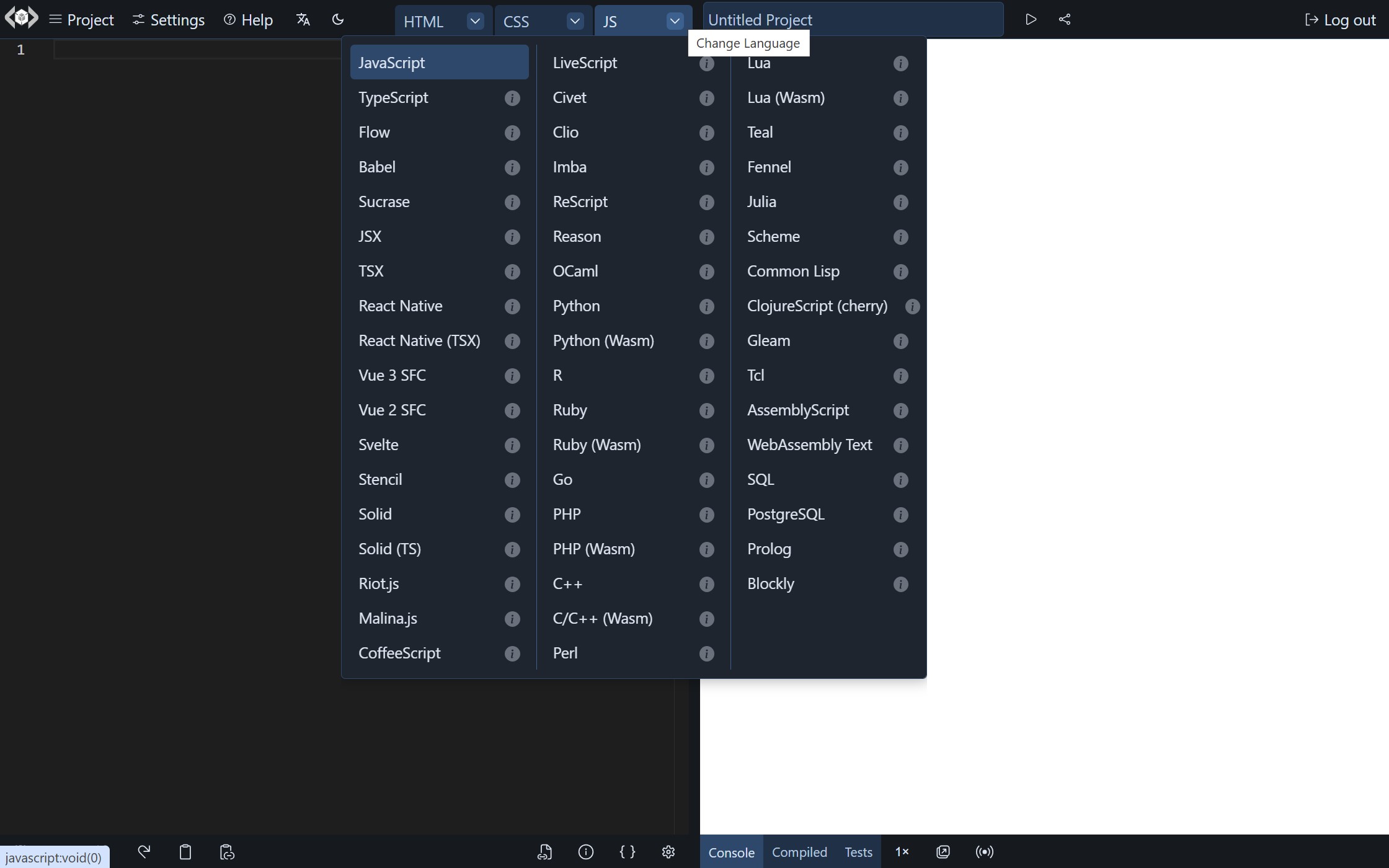Click the share project icon
Viewport: 1389px width, 868px height.
click(x=1064, y=19)
